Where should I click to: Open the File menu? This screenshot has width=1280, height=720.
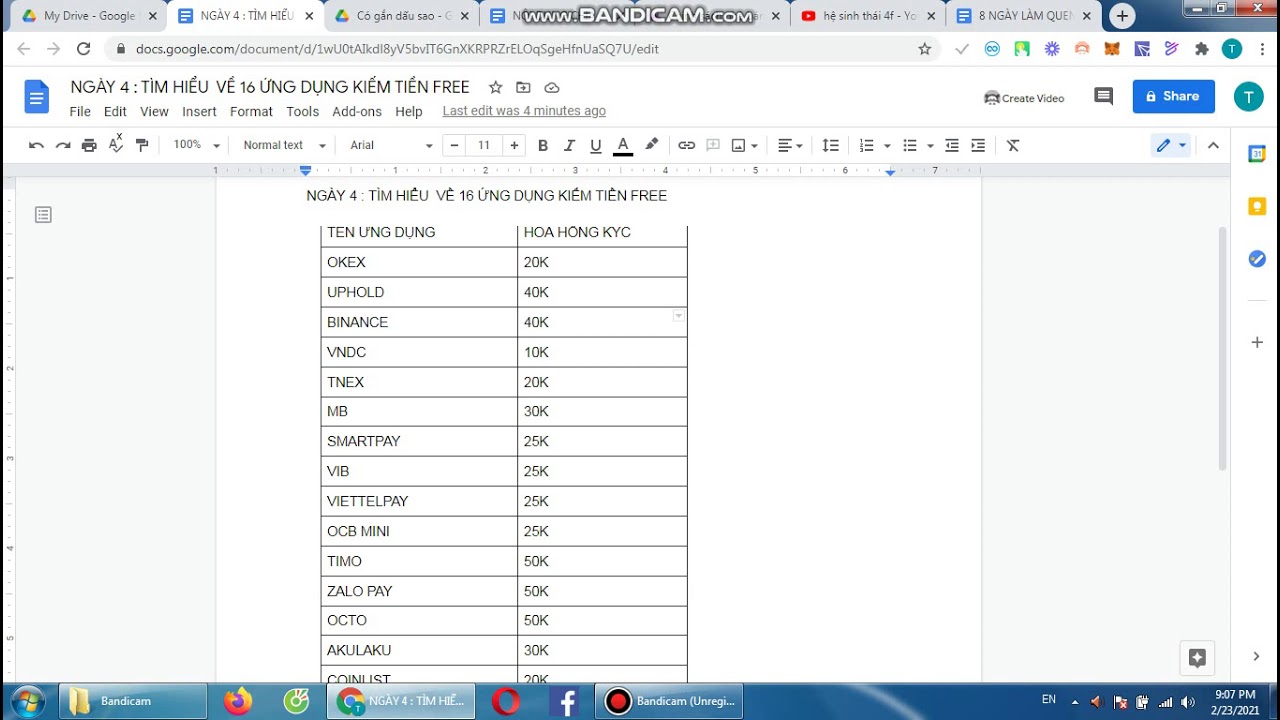[80, 111]
